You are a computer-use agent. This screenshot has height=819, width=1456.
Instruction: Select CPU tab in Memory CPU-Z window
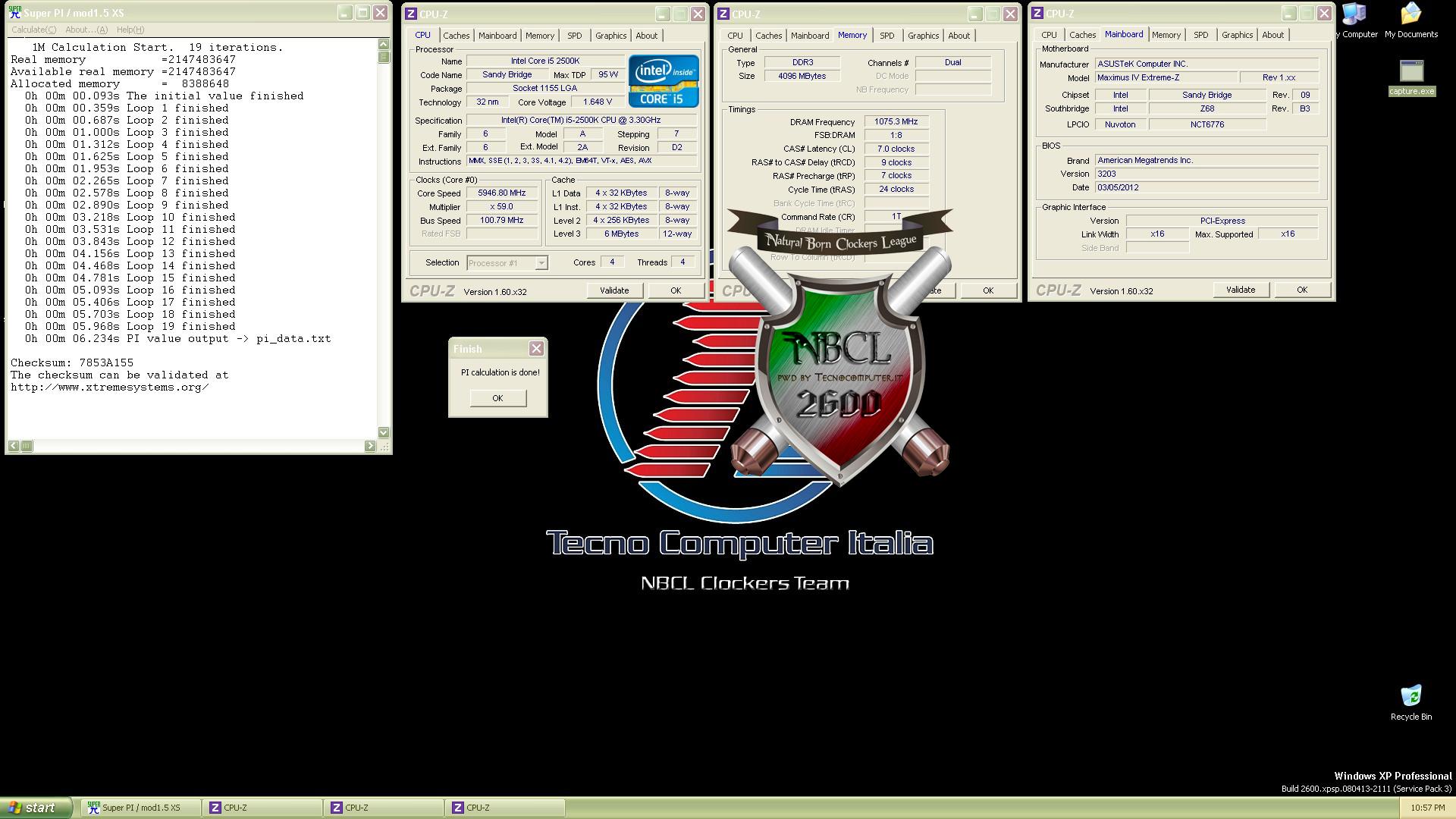coord(736,36)
